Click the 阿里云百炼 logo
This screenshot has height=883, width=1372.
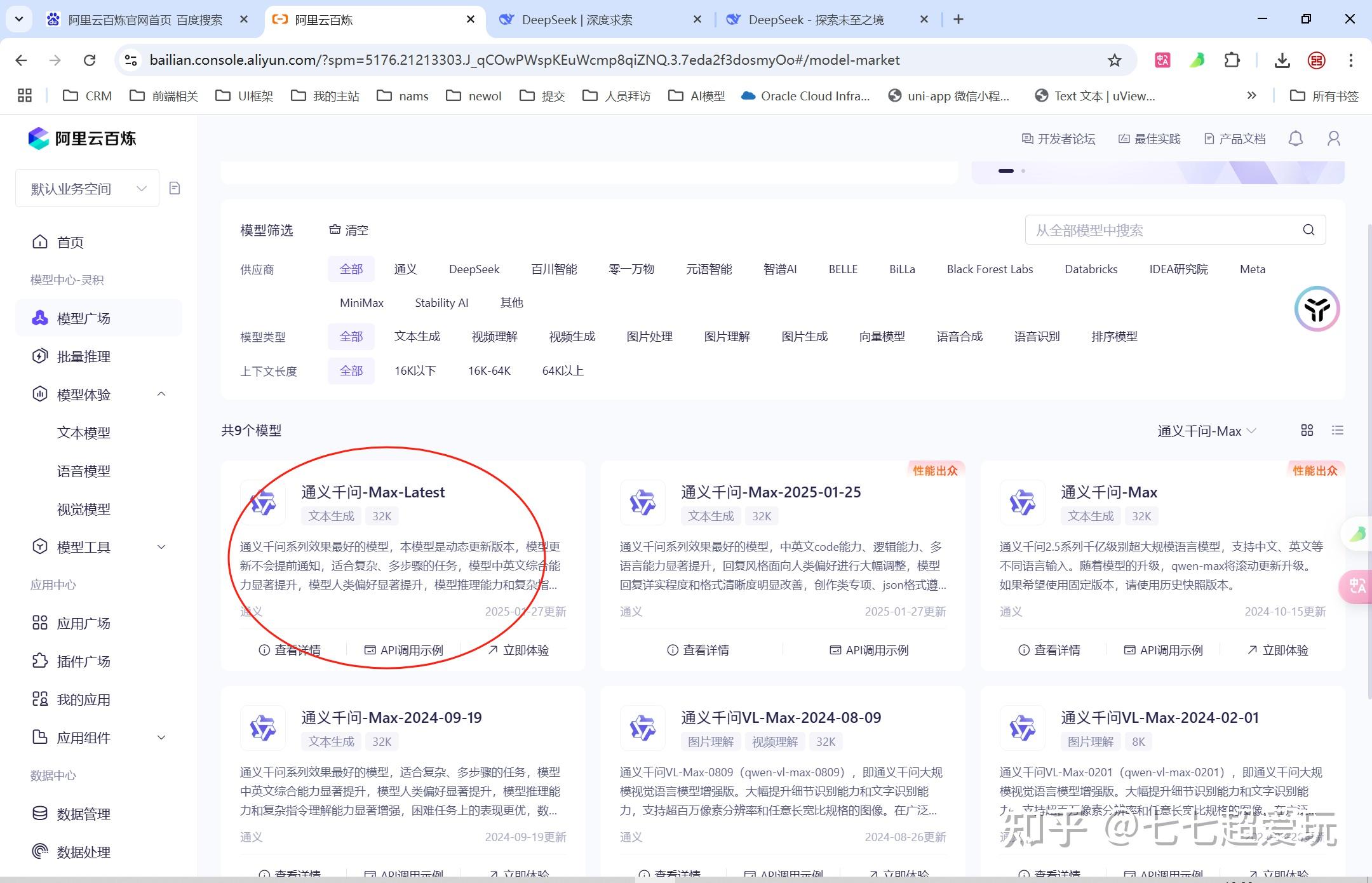[83, 138]
